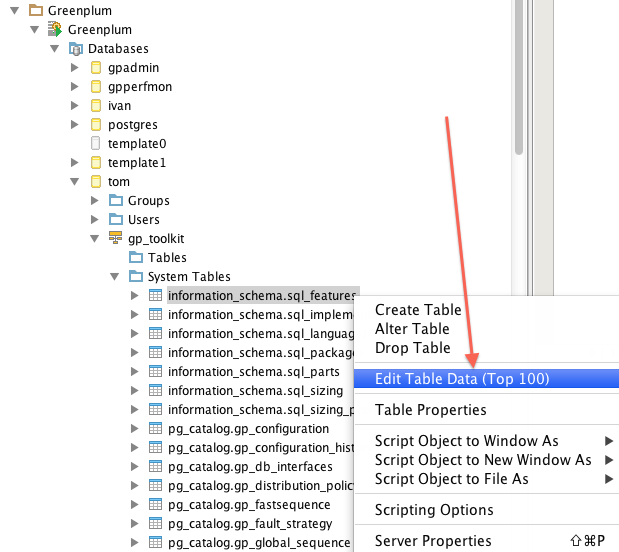Click the gp_db_interfaces table icon
The image size is (619, 552).
coord(155,466)
